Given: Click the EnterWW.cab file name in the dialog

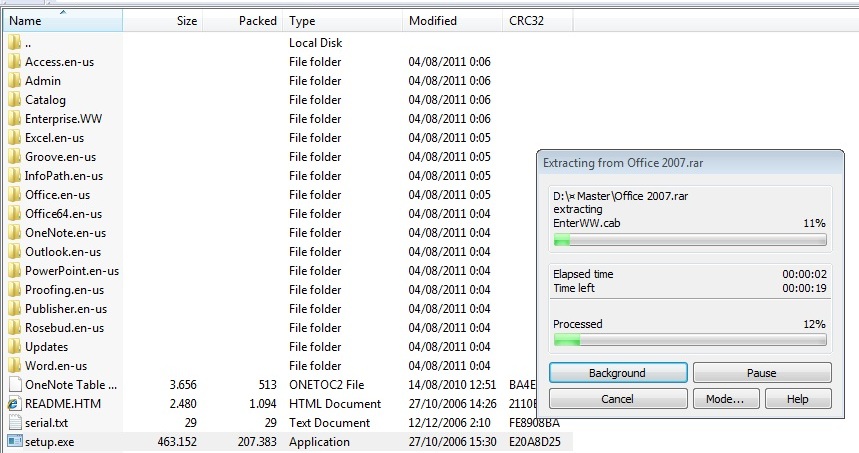Looking at the screenshot, I should (x=587, y=223).
